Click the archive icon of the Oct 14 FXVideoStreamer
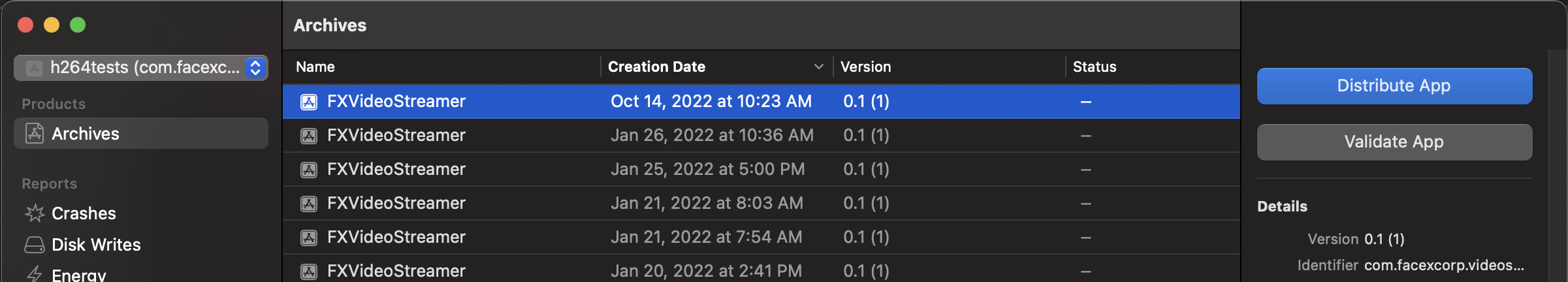Viewport: 1568px width, 282px height. tap(309, 102)
